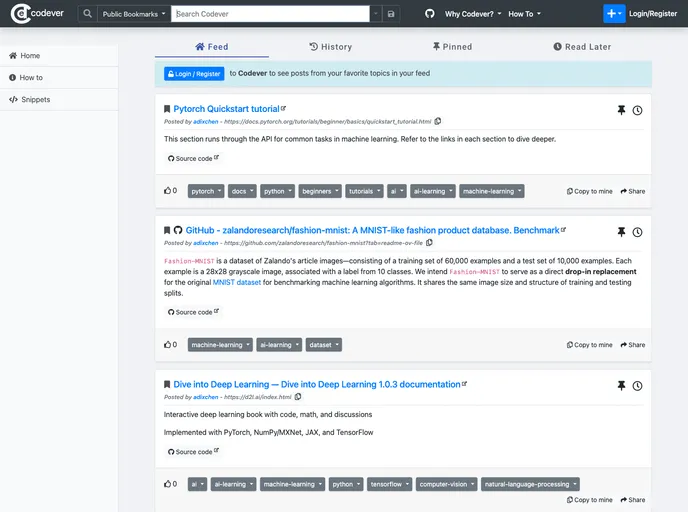Copy the Pytorch tutorial URL to clipboard
Image resolution: width=688 pixels, height=512 pixels.
(437, 121)
